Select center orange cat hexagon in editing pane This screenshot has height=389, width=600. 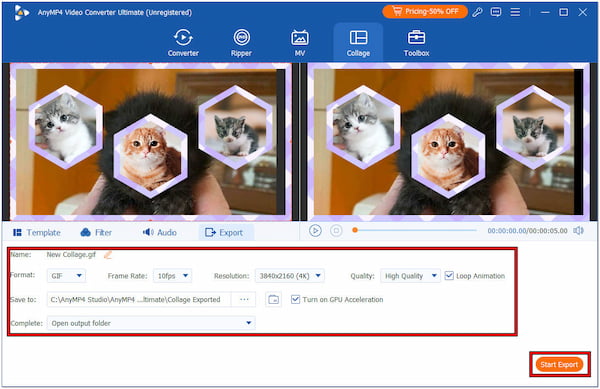pyautogui.click(x=150, y=155)
